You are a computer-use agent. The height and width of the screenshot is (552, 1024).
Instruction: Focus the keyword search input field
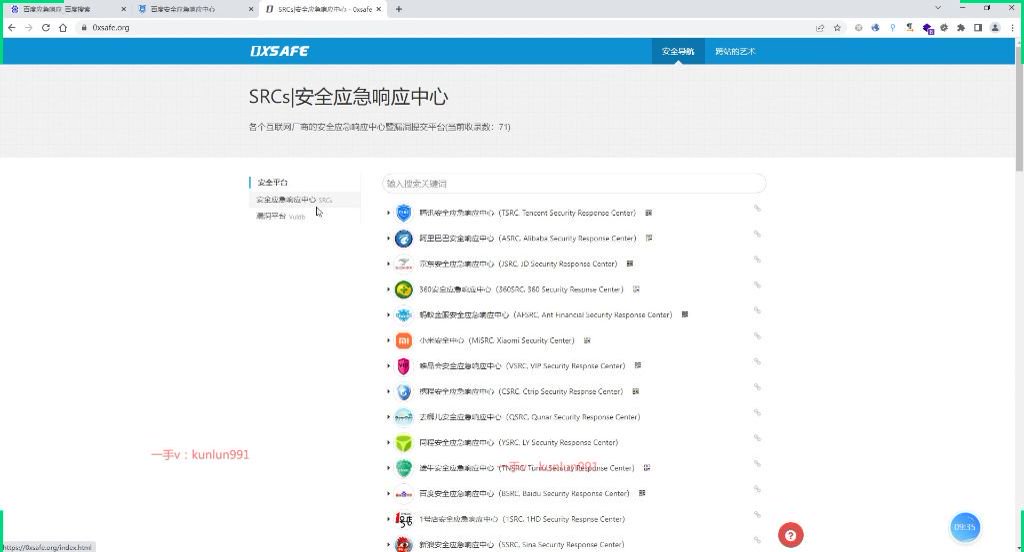tap(573, 184)
